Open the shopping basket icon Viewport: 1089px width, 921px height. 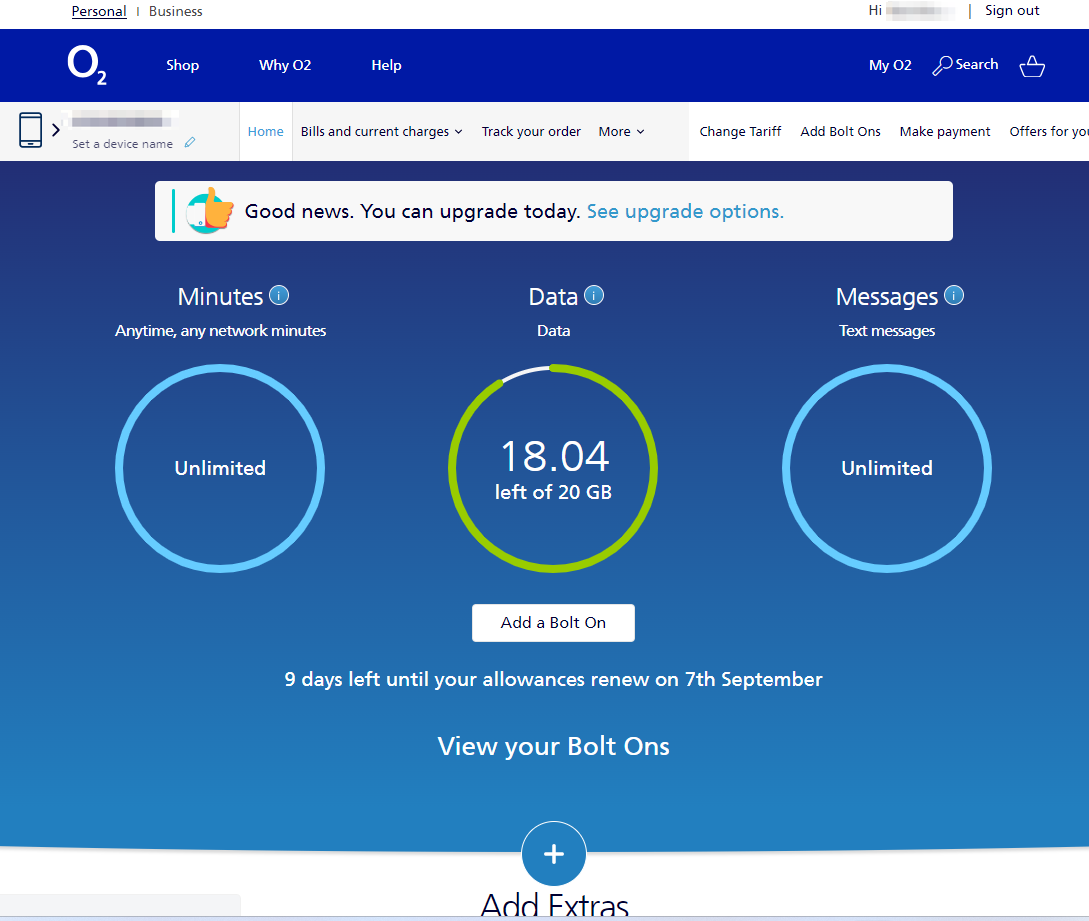[x=1032, y=66]
